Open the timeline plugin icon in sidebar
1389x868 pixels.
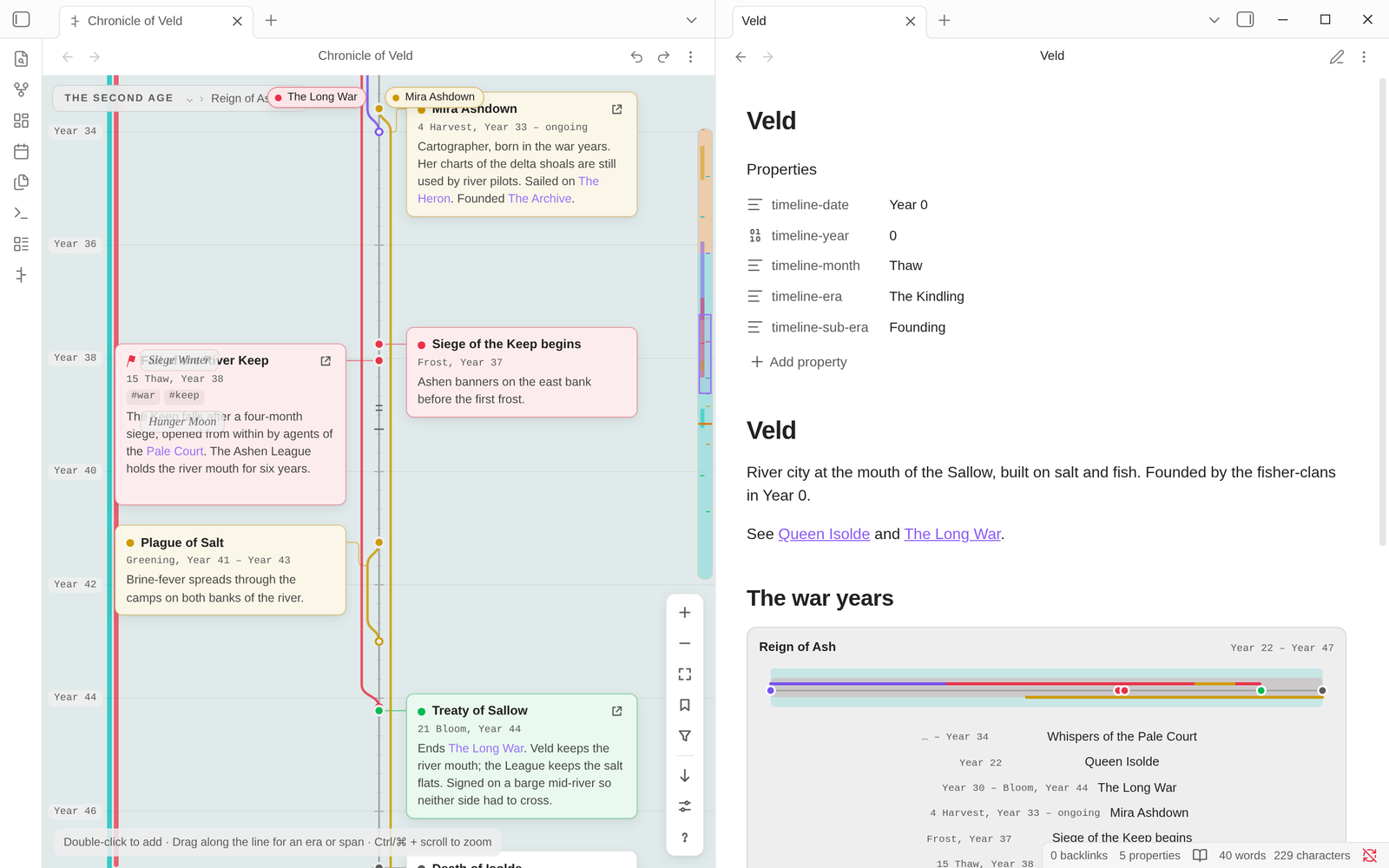tap(22, 275)
